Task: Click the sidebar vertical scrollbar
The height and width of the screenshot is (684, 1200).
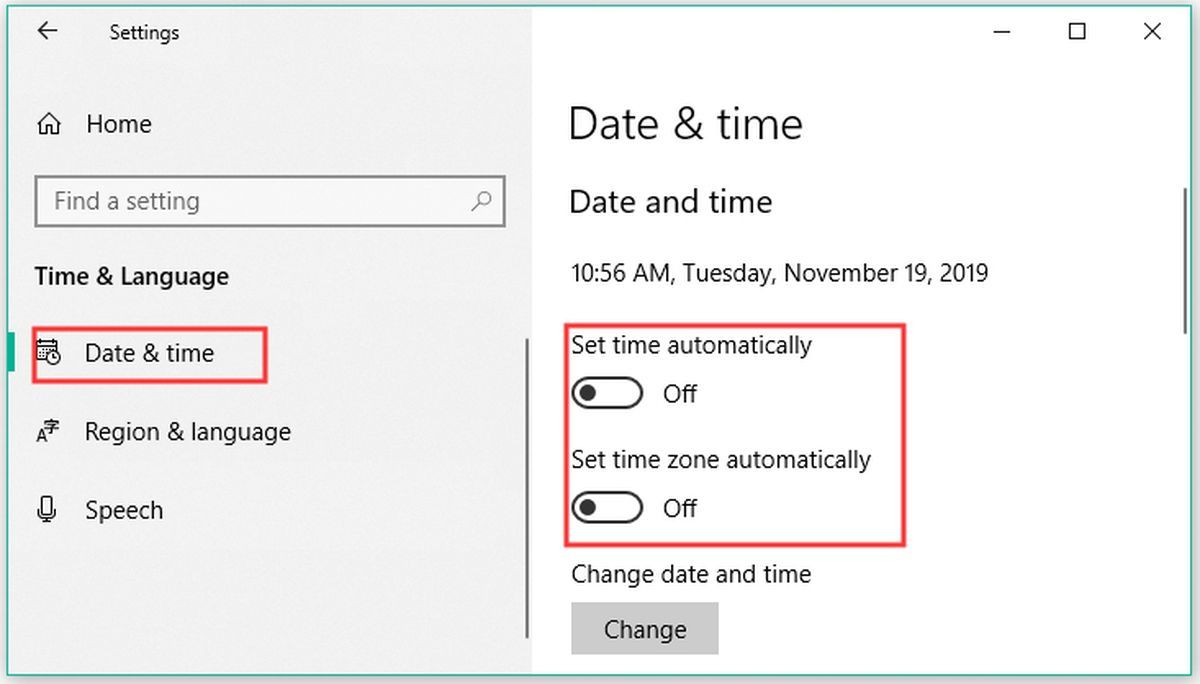Action: [527, 488]
